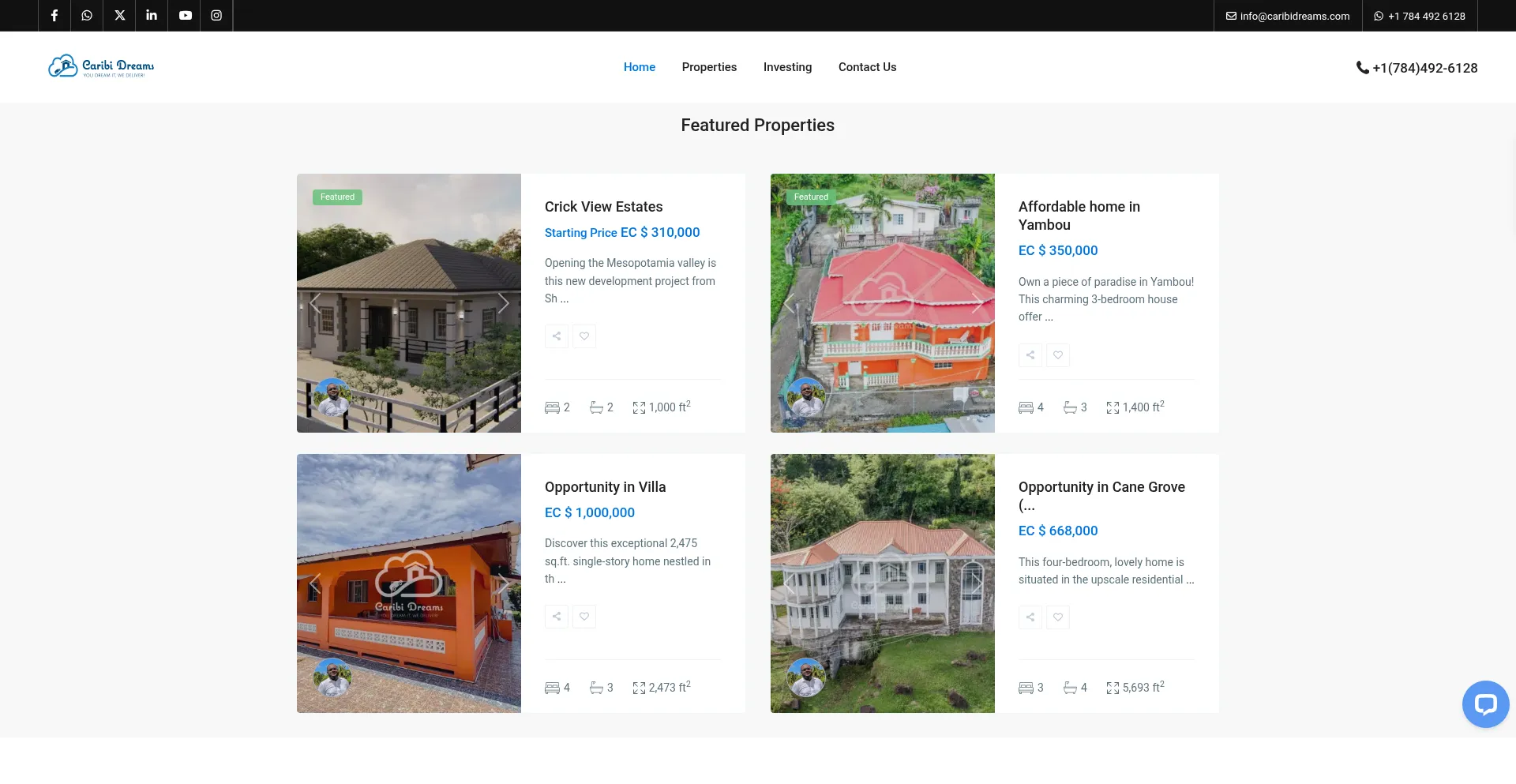Email info@caribidreams.com from top bar
Viewport: 1516px width, 784px height.
pyautogui.click(x=1288, y=16)
